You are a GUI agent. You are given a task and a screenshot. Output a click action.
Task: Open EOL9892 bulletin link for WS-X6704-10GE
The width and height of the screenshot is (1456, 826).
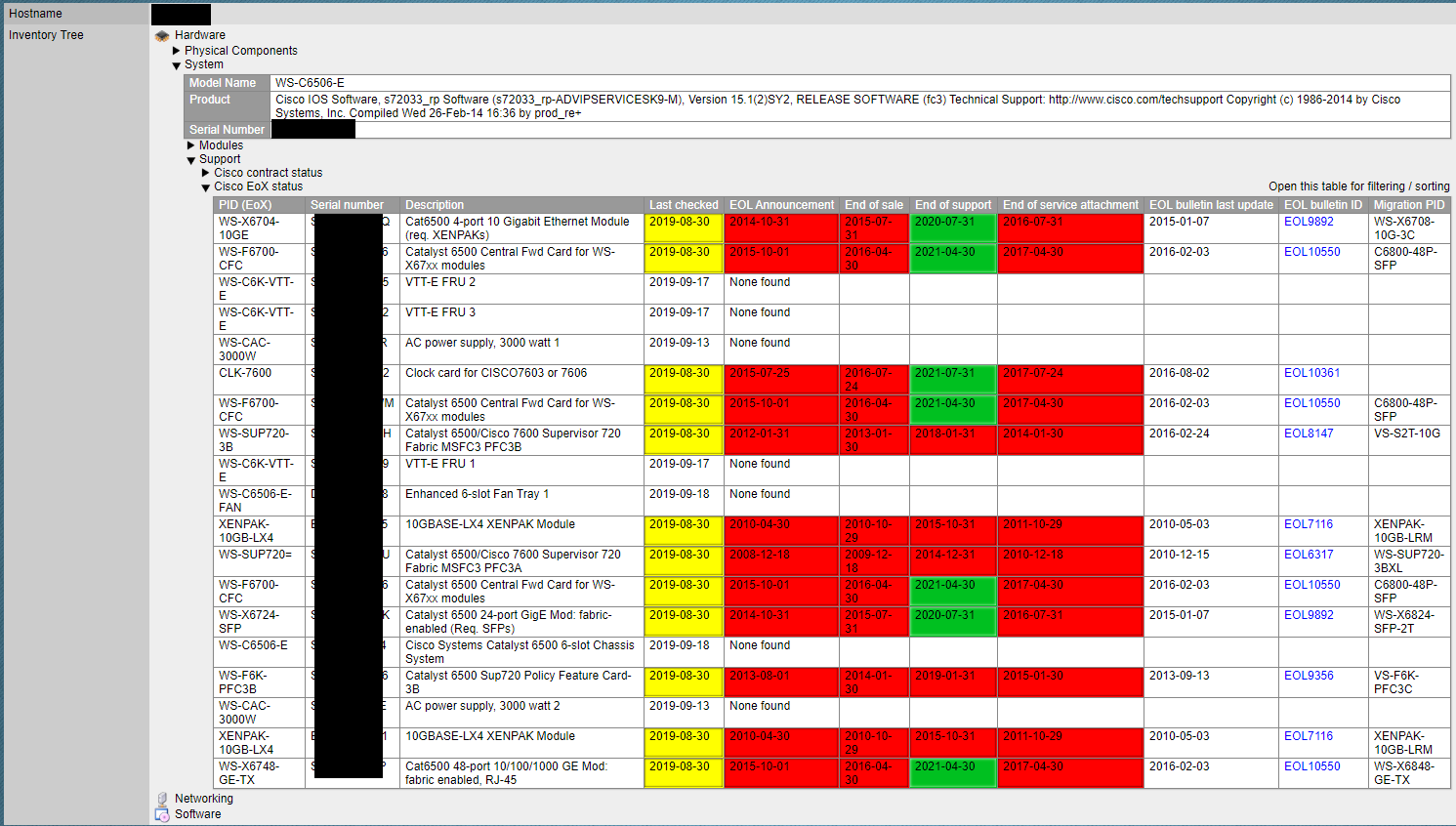pyautogui.click(x=1309, y=222)
